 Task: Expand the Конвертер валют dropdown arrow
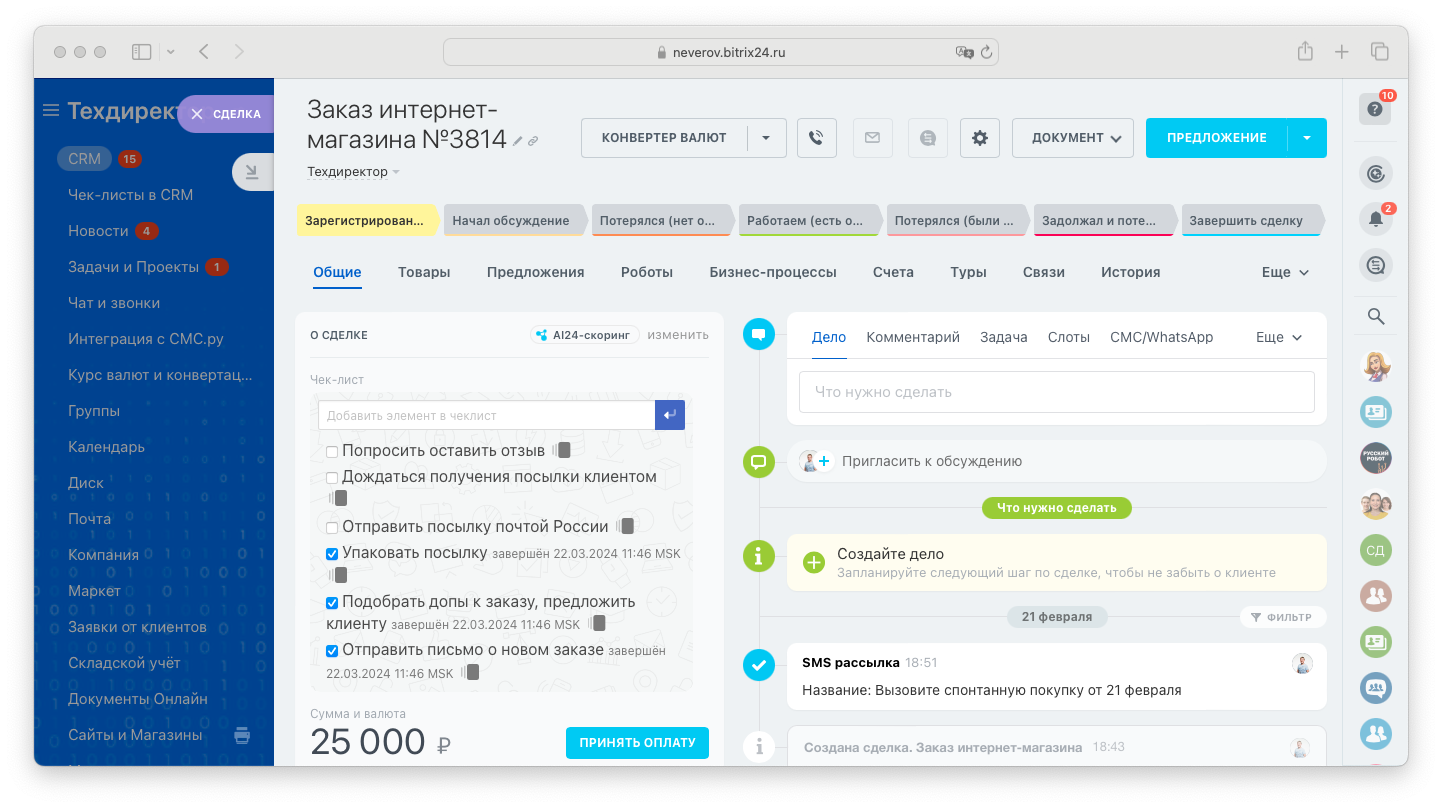(x=767, y=138)
